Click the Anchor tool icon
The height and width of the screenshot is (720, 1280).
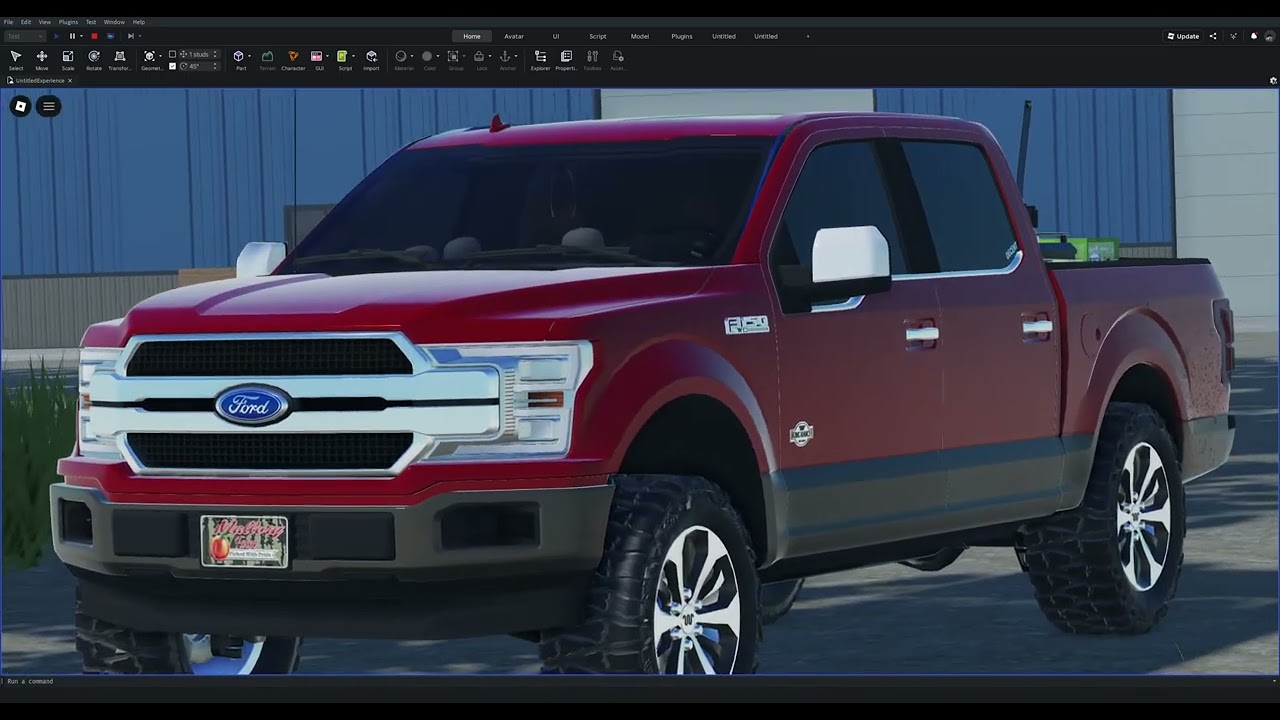click(505, 57)
